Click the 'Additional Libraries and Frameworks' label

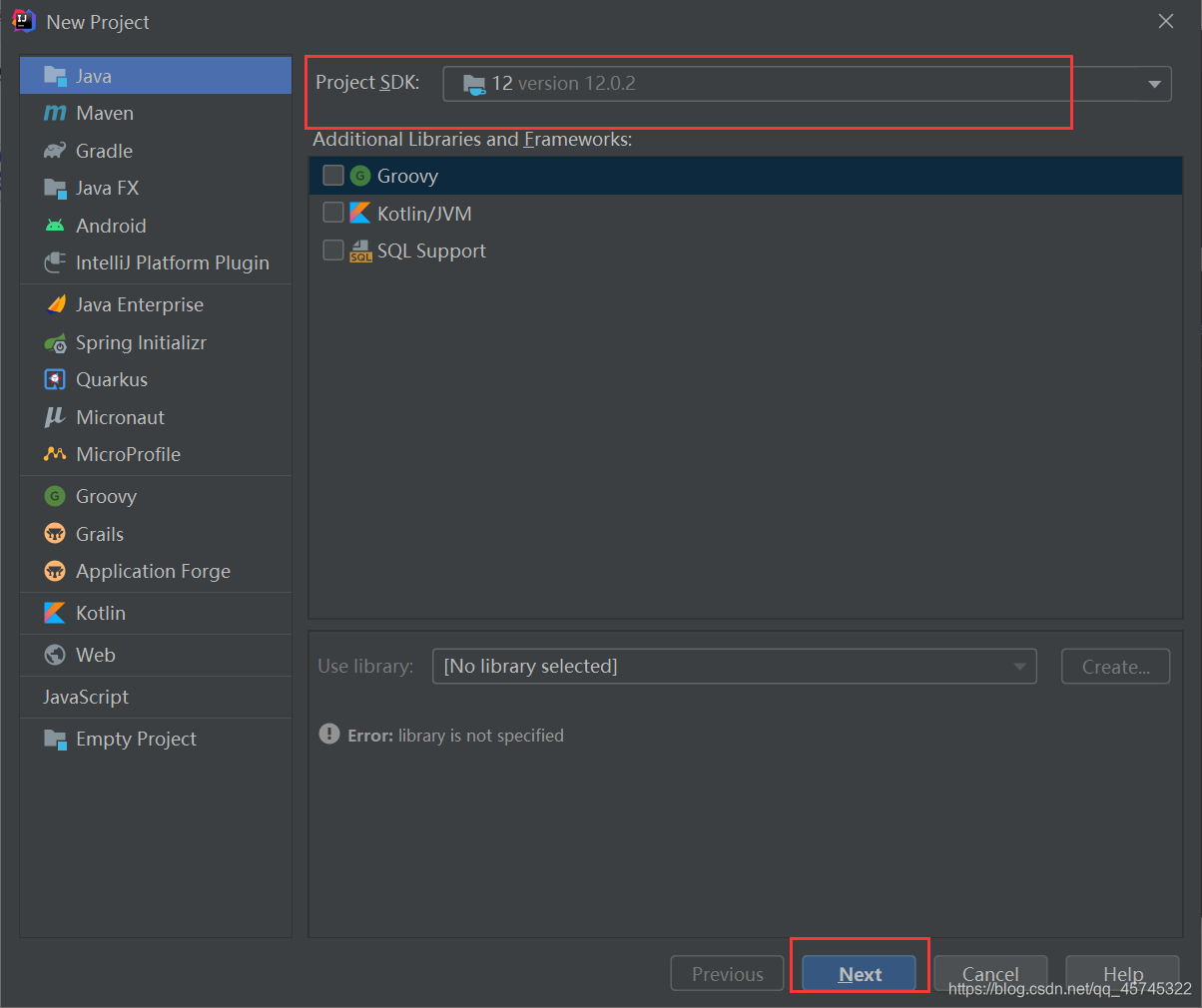tap(472, 139)
